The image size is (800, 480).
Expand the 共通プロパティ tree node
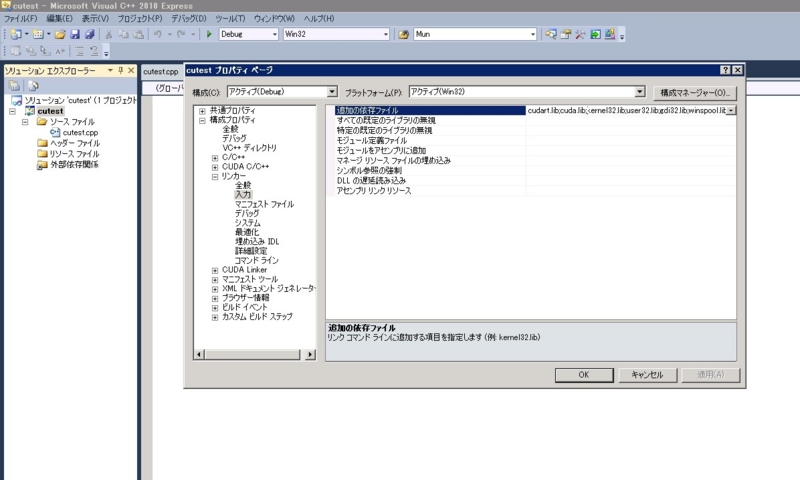(x=203, y=111)
